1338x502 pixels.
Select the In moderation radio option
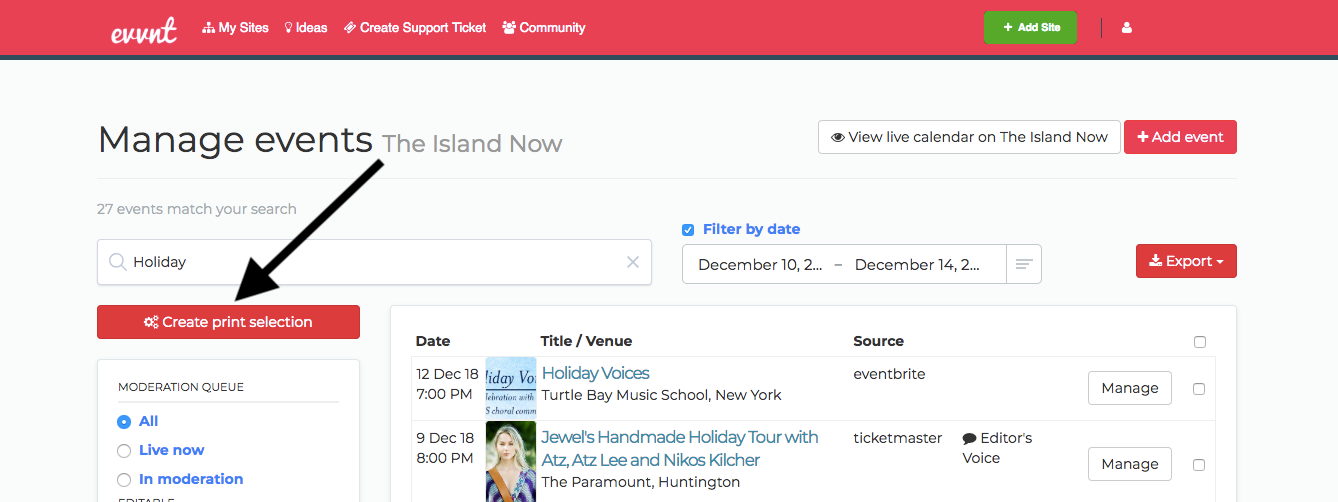[x=124, y=480]
